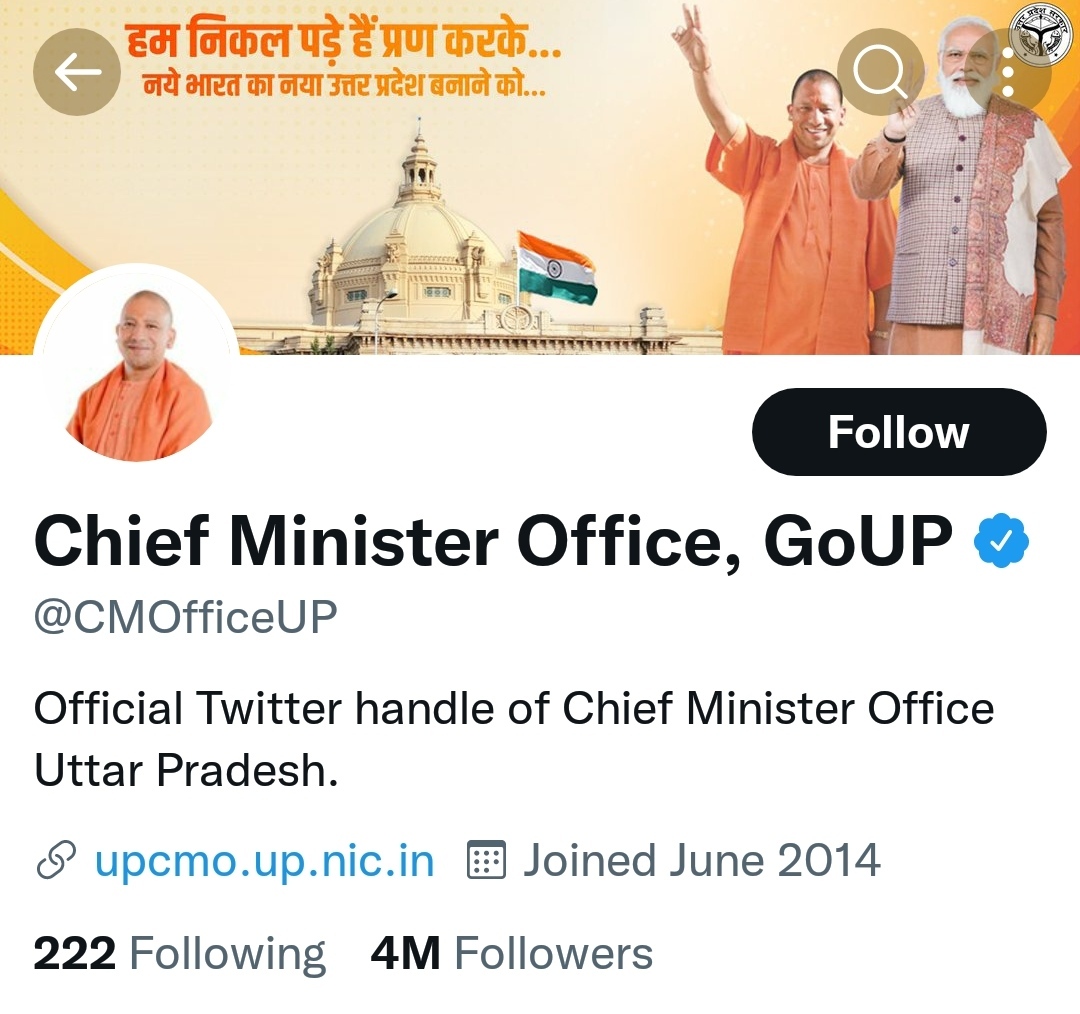This screenshot has width=1080, height=1014.
Task: Click the Joined June 2014 text
Action: click(702, 860)
